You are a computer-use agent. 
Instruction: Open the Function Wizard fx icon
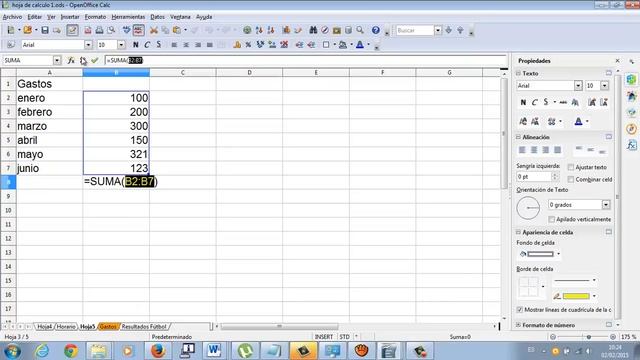pyautogui.click(x=71, y=60)
